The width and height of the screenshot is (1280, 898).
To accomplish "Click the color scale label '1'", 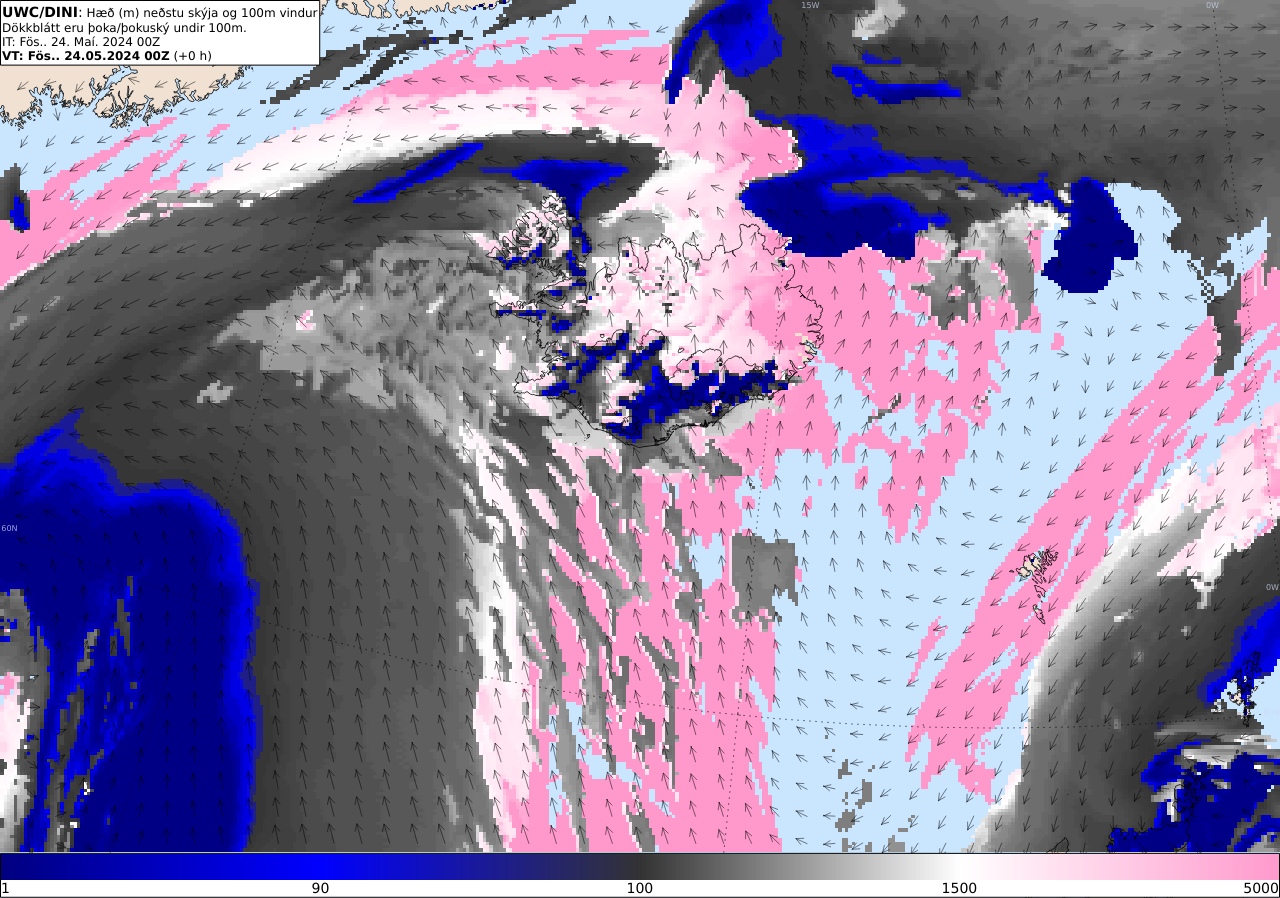I will pyautogui.click(x=5, y=888).
